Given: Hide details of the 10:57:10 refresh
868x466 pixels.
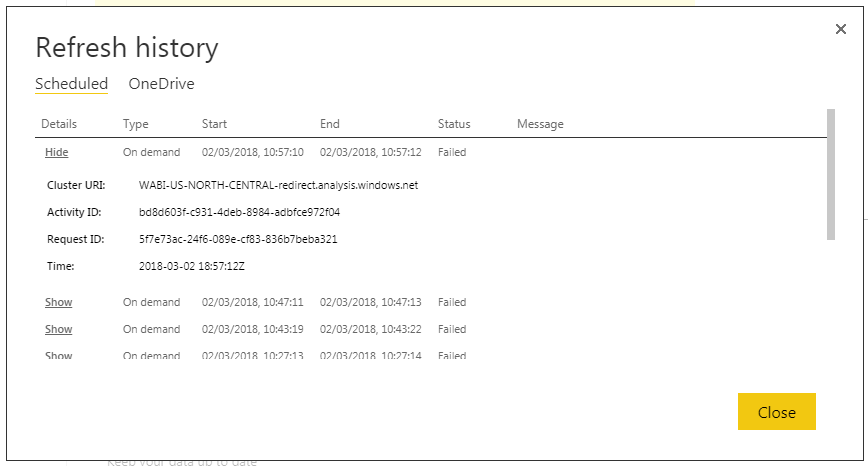Looking at the screenshot, I should 56,152.
